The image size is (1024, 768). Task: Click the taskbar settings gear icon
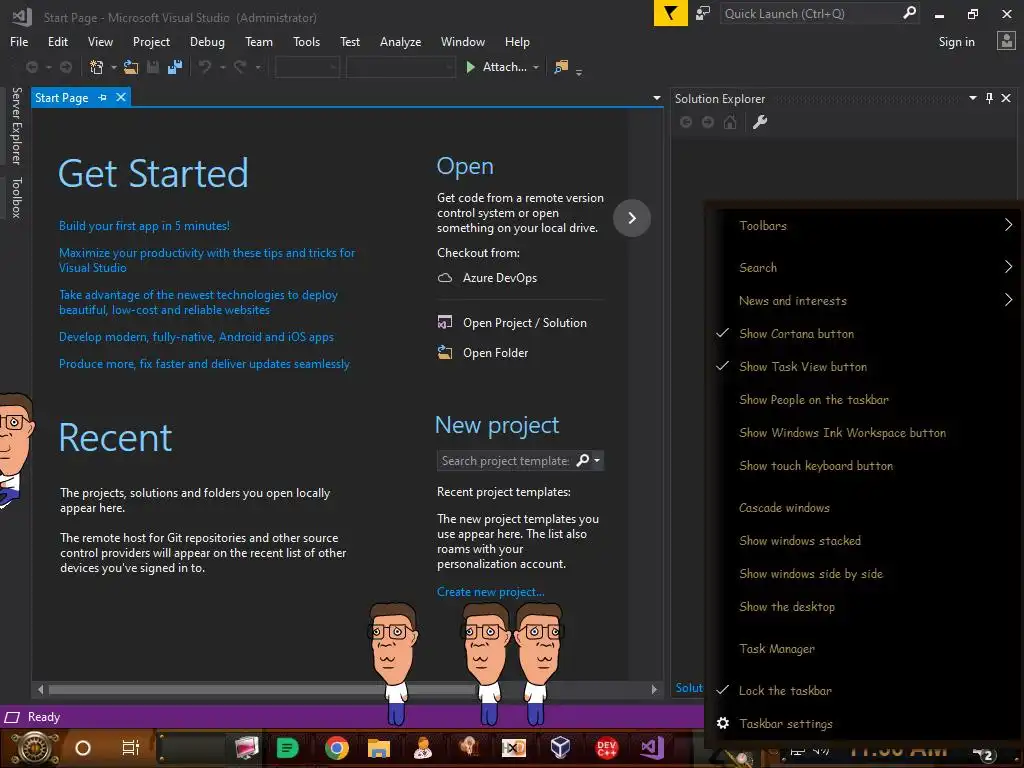(723, 723)
